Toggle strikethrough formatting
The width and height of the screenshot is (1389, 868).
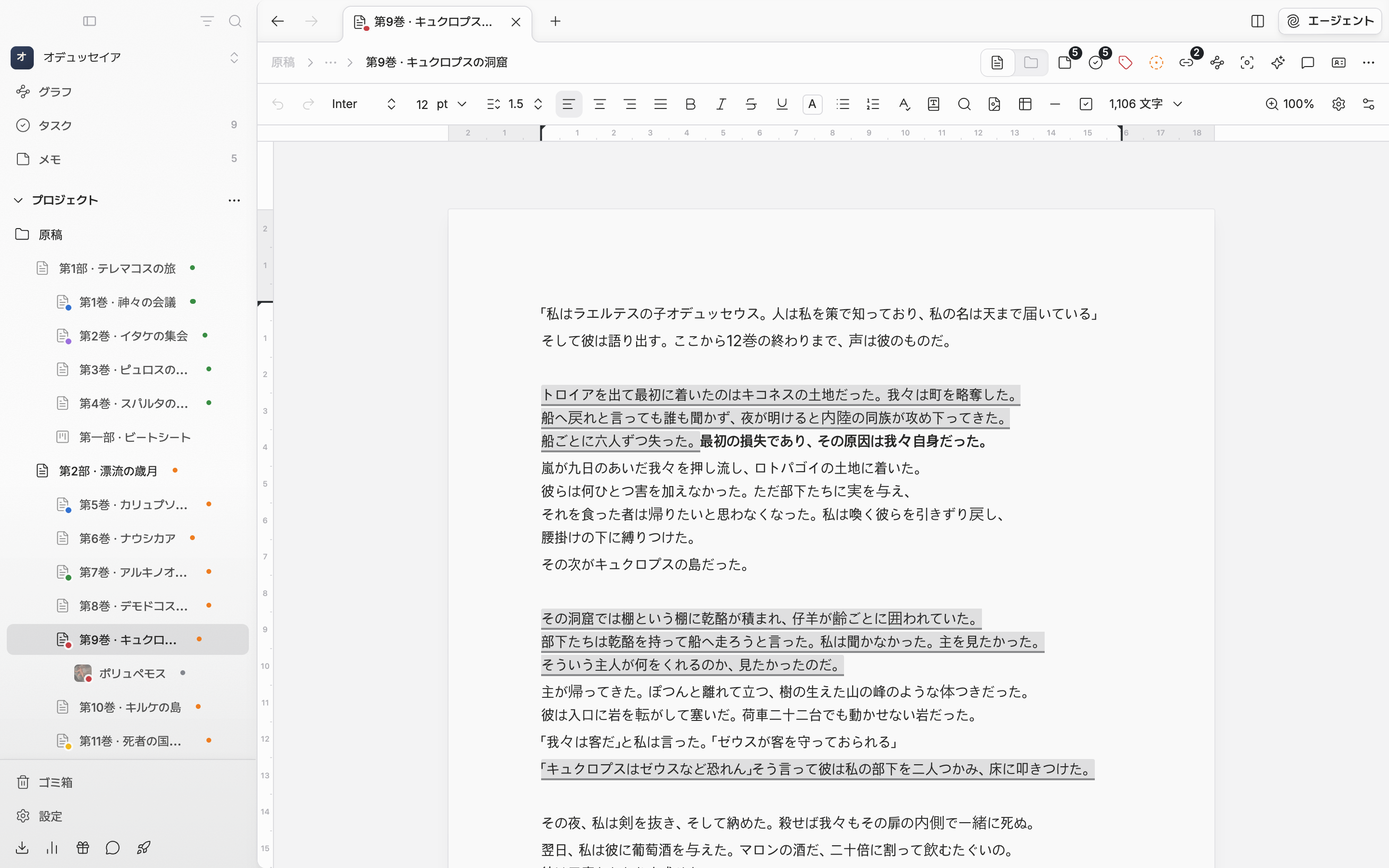[x=751, y=104]
